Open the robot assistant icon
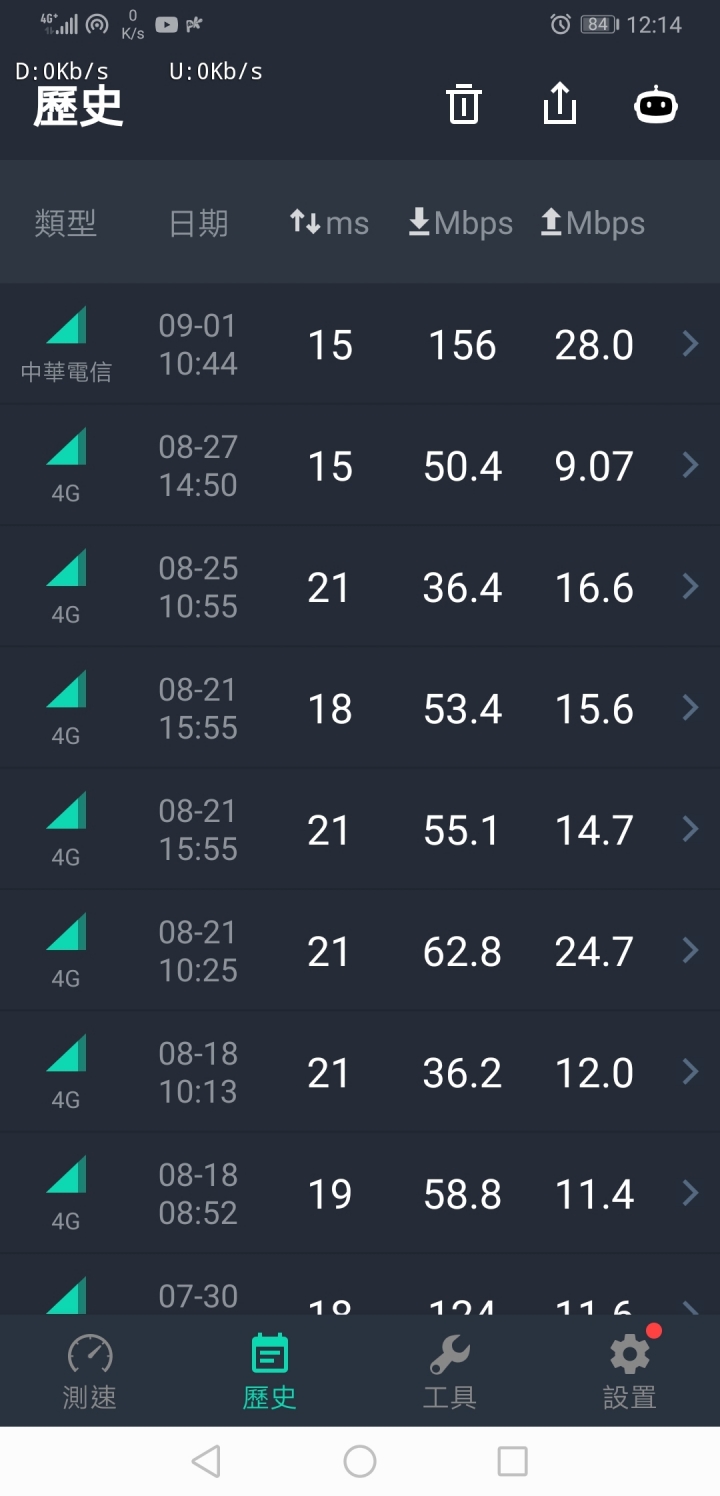 point(656,104)
